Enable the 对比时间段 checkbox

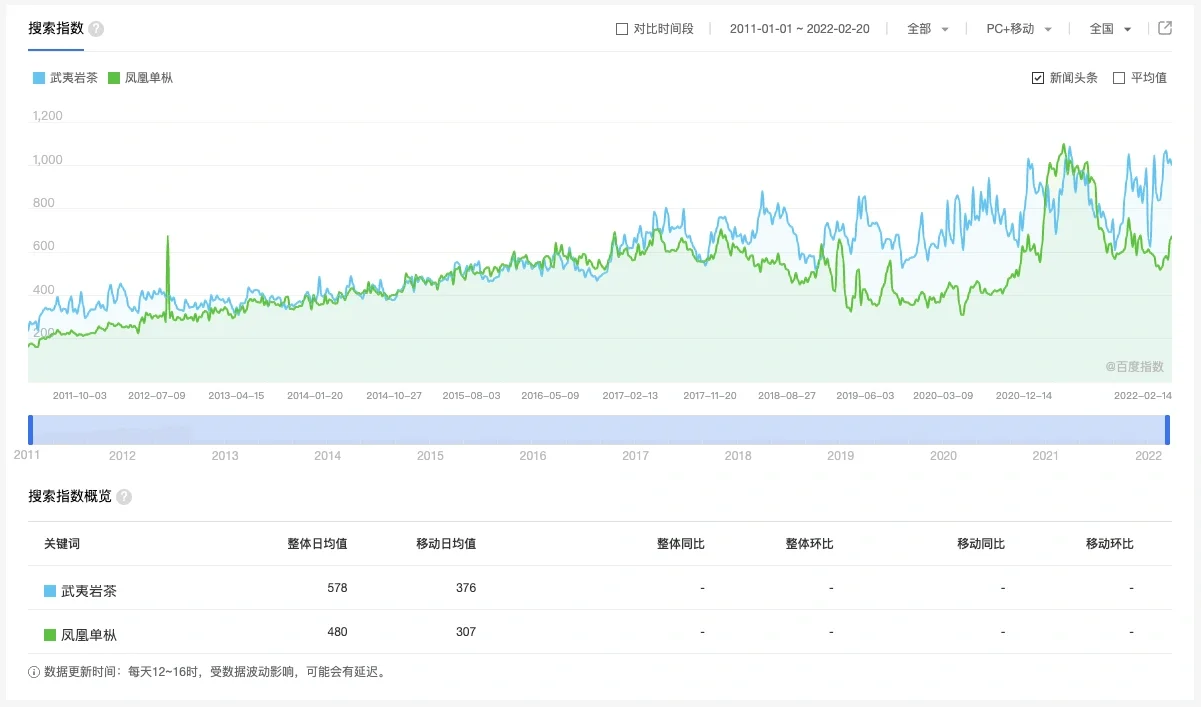coord(622,29)
